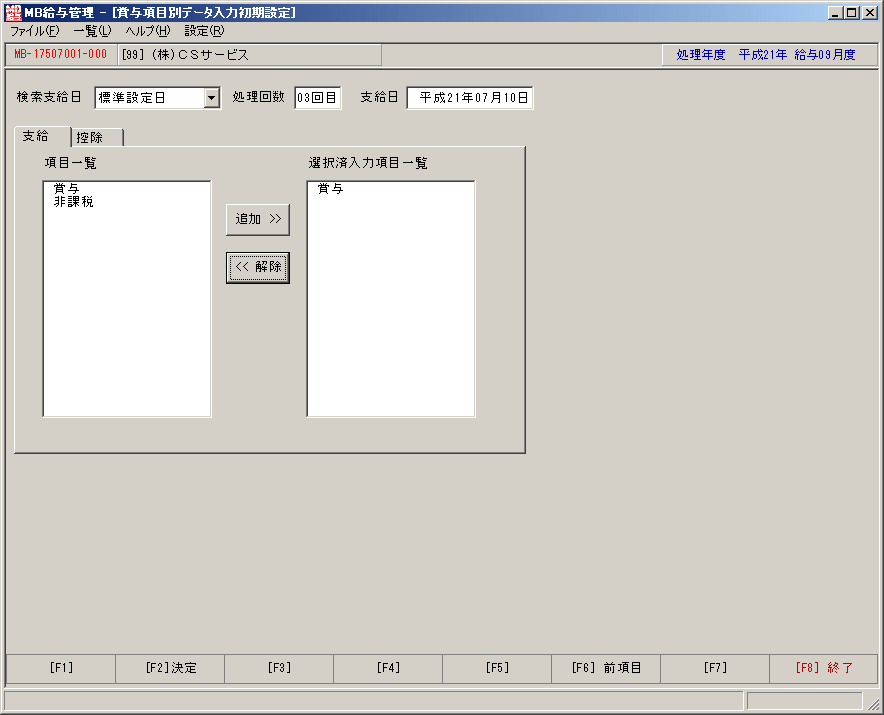Click the MB-17507001-000 license code
The height and width of the screenshot is (715, 884).
coord(61,55)
